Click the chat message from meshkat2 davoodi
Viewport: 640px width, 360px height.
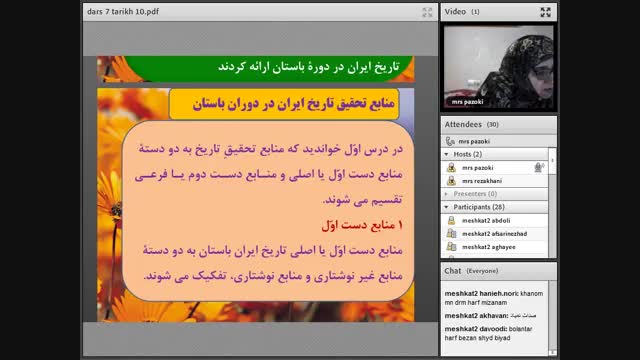[x=488, y=333]
